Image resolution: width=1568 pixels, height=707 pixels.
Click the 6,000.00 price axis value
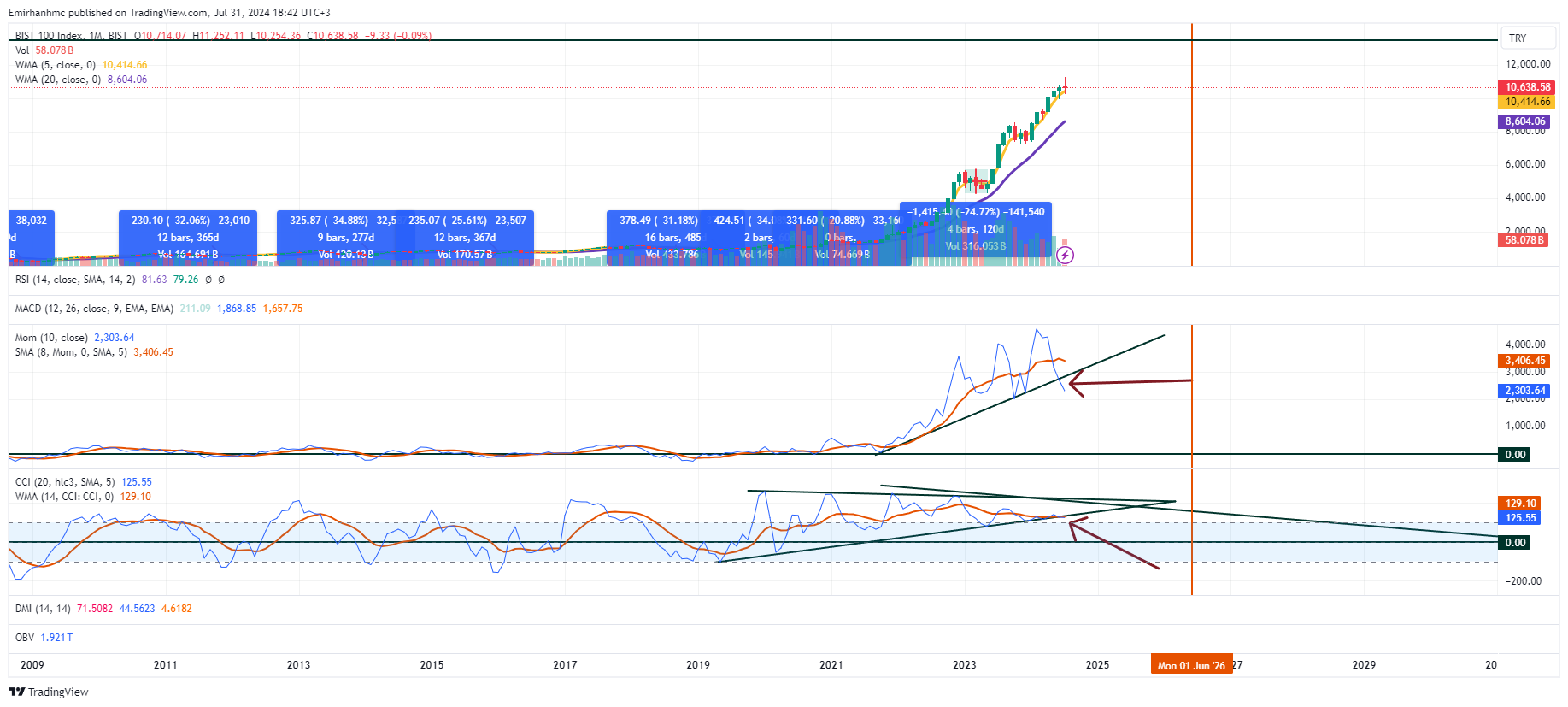pos(1525,164)
